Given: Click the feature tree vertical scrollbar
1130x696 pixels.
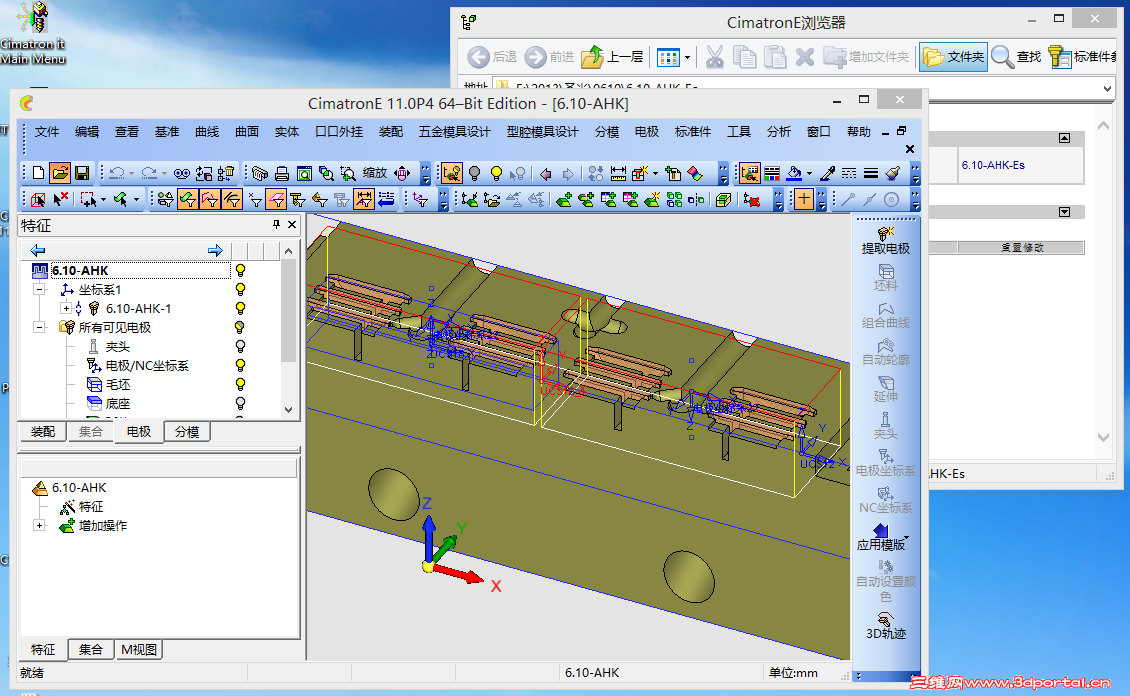Looking at the screenshot, I should 288,330.
